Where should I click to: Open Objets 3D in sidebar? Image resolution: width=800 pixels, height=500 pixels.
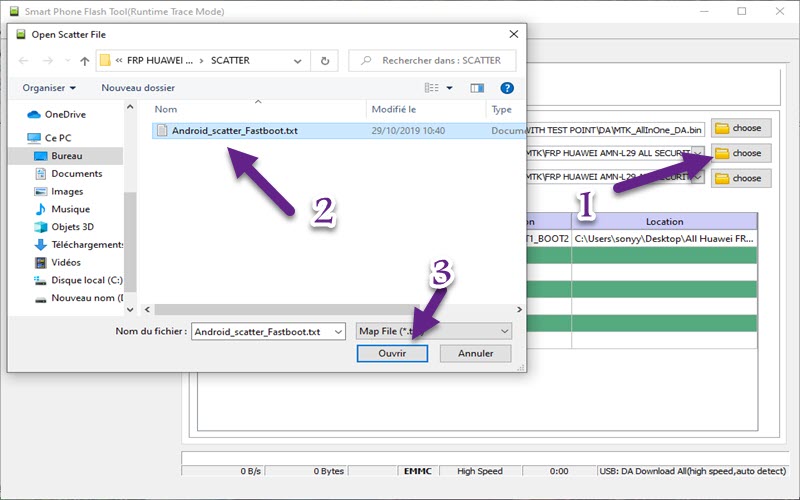pyautogui.click(x=72, y=227)
